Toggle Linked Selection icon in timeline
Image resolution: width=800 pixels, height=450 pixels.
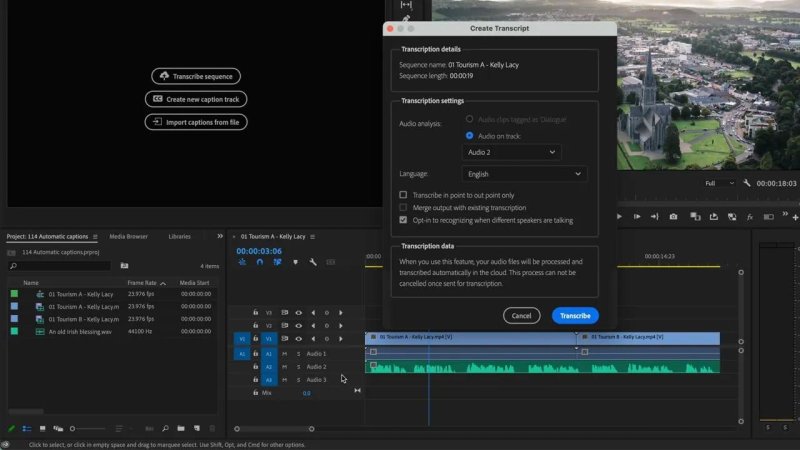click(x=277, y=262)
